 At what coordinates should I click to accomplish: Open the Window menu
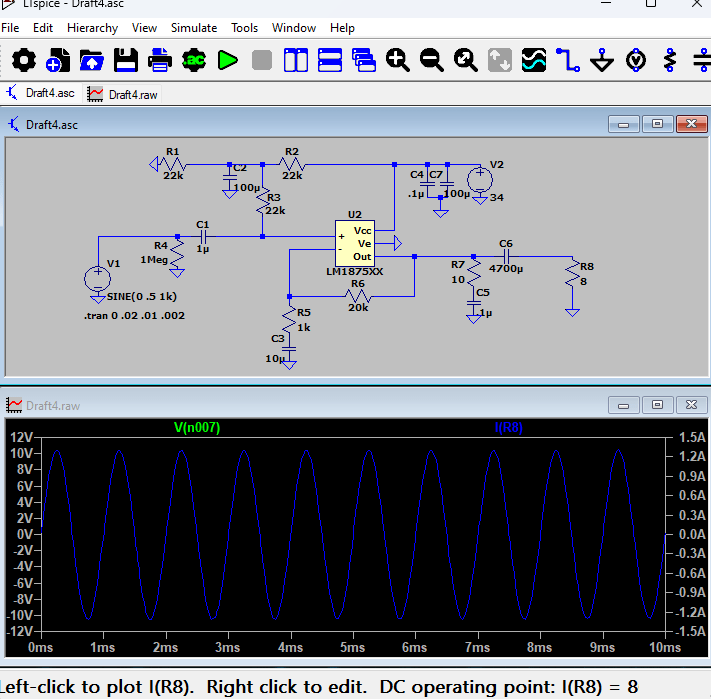click(294, 28)
